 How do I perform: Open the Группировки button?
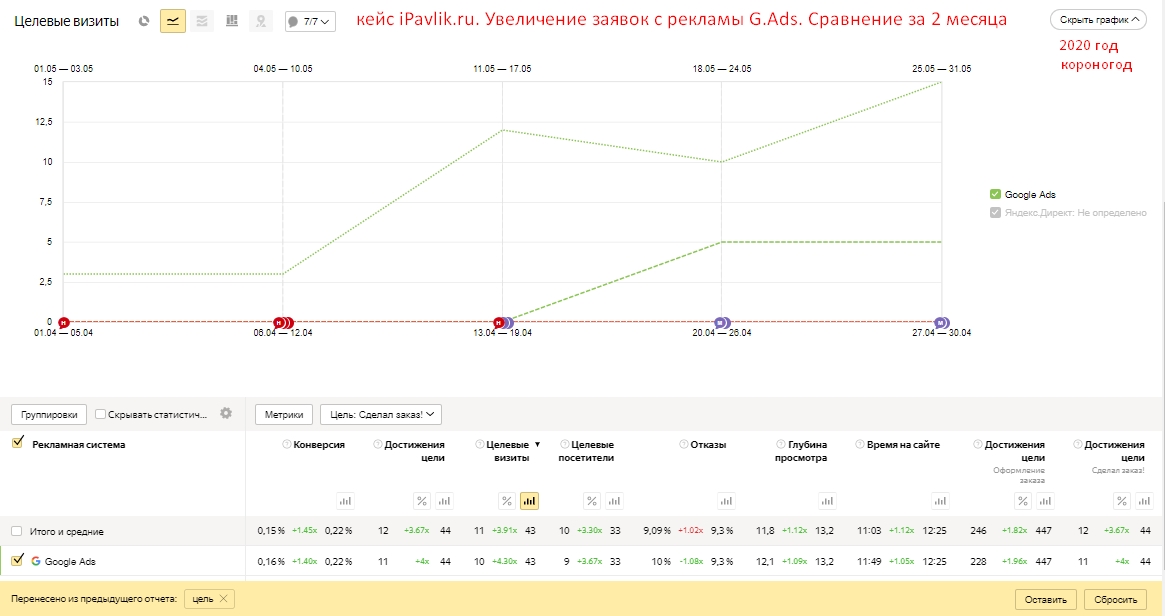[49, 415]
